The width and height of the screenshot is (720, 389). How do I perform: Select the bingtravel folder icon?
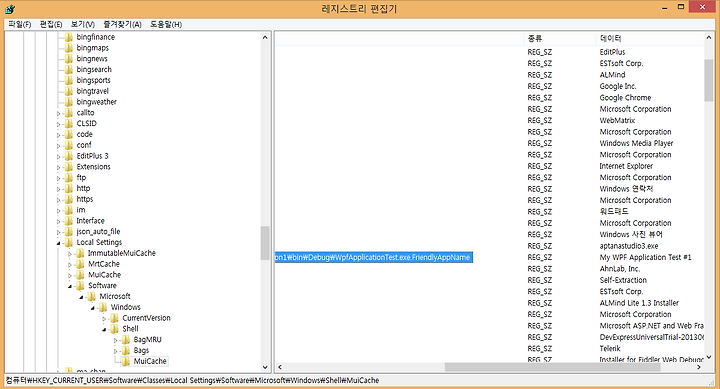pyautogui.click(x=69, y=91)
